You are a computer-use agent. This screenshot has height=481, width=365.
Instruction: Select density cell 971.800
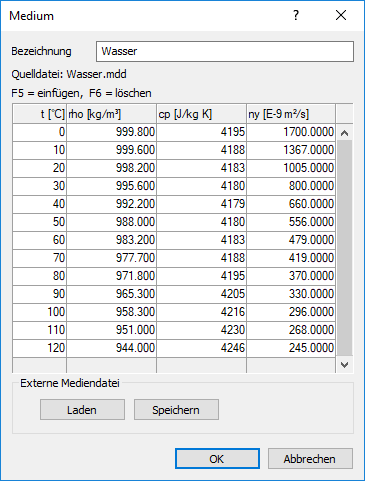112,276
